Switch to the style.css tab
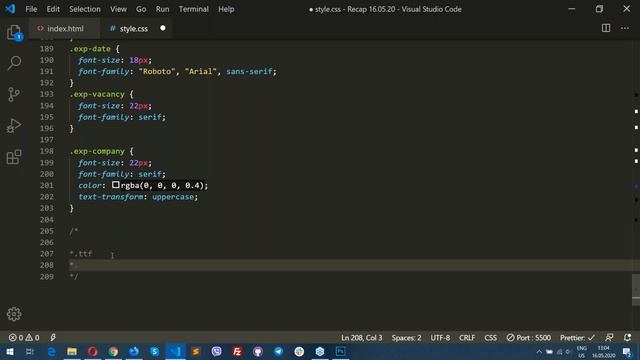640x360 pixels. click(x=133, y=29)
